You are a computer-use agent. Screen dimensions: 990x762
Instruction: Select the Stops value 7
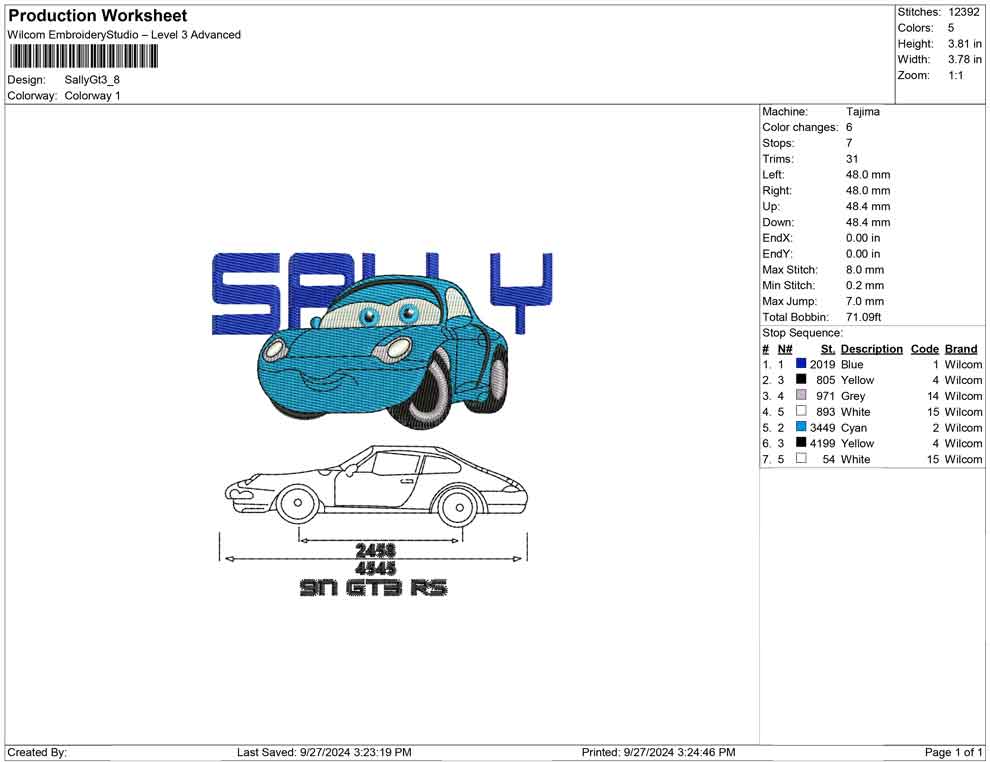[849, 143]
